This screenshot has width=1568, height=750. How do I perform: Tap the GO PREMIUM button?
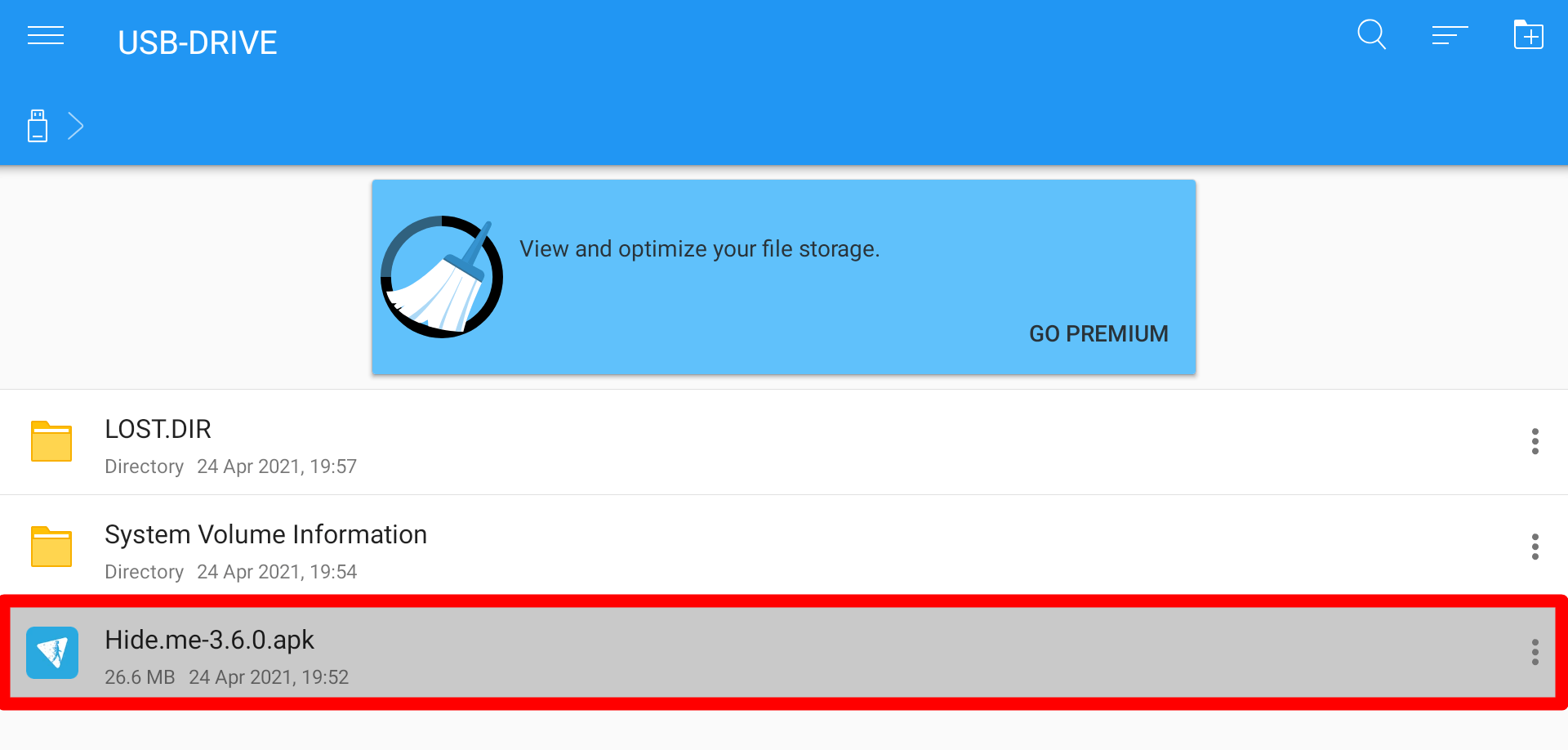1098,333
